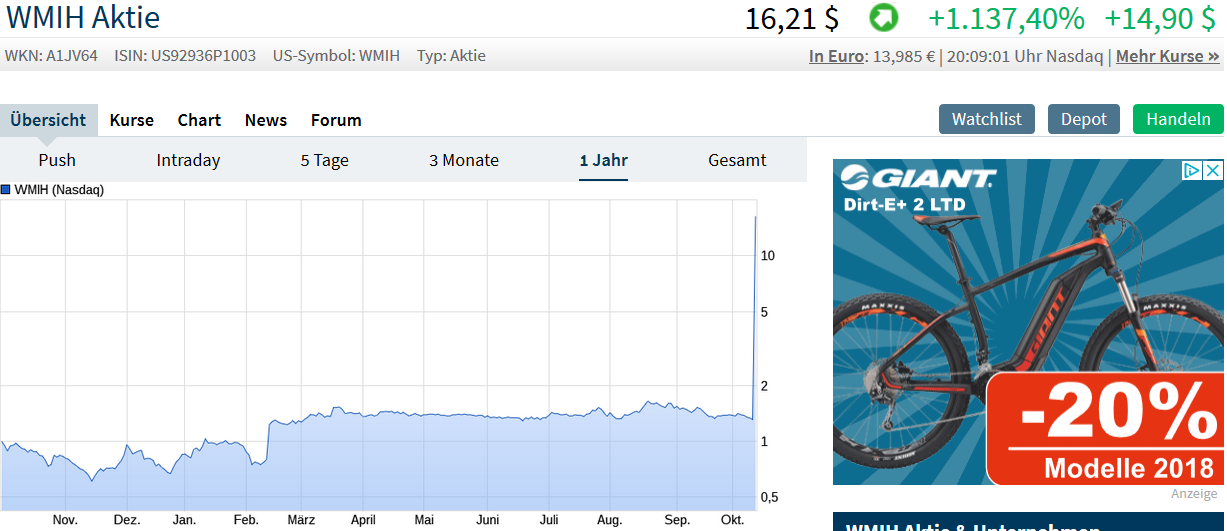This screenshot has height=531, width=1227.
Task: Open the News tab
Action: tap(266, 120)
